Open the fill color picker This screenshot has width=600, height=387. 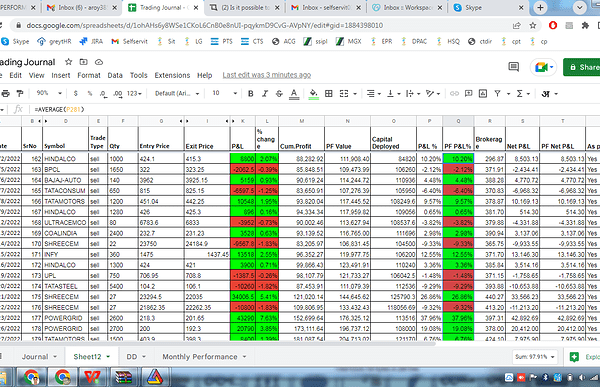[313, 93]
